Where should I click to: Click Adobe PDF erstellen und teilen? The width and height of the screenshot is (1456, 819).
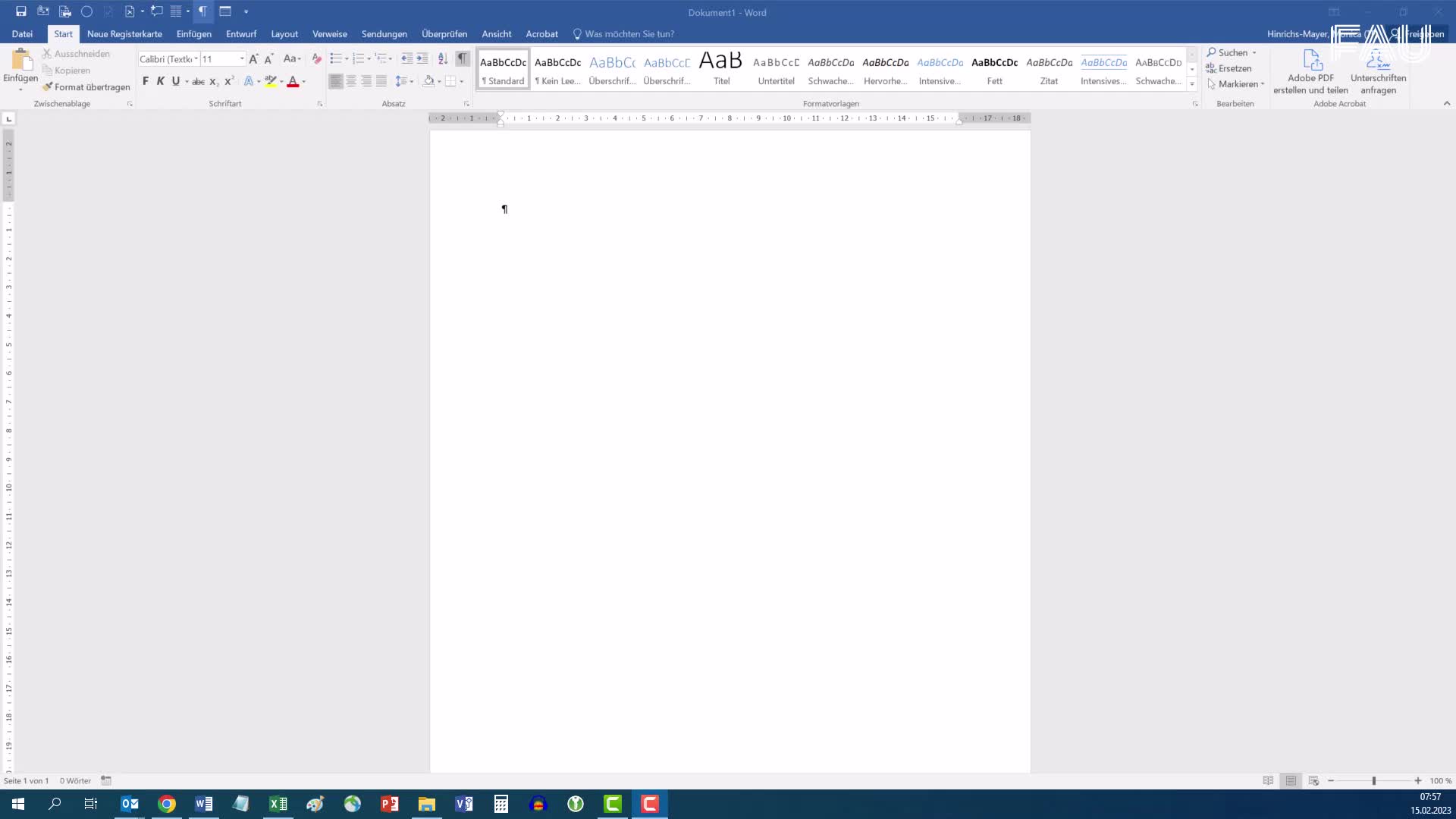click(1310, 72)
